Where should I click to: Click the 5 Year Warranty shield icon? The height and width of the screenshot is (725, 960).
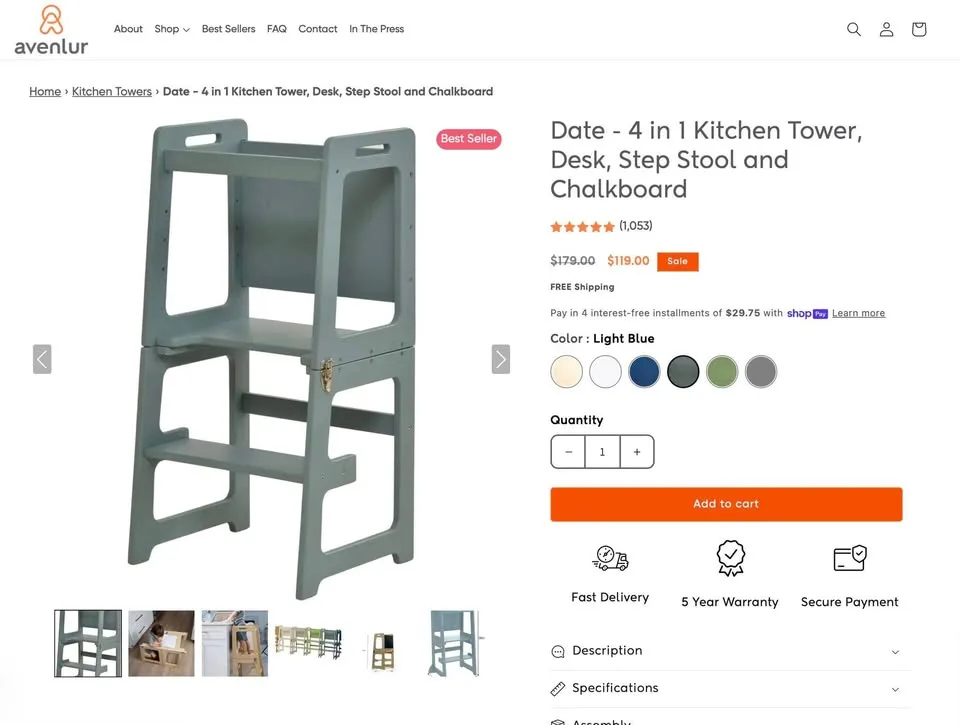click(x=730, y=558)
